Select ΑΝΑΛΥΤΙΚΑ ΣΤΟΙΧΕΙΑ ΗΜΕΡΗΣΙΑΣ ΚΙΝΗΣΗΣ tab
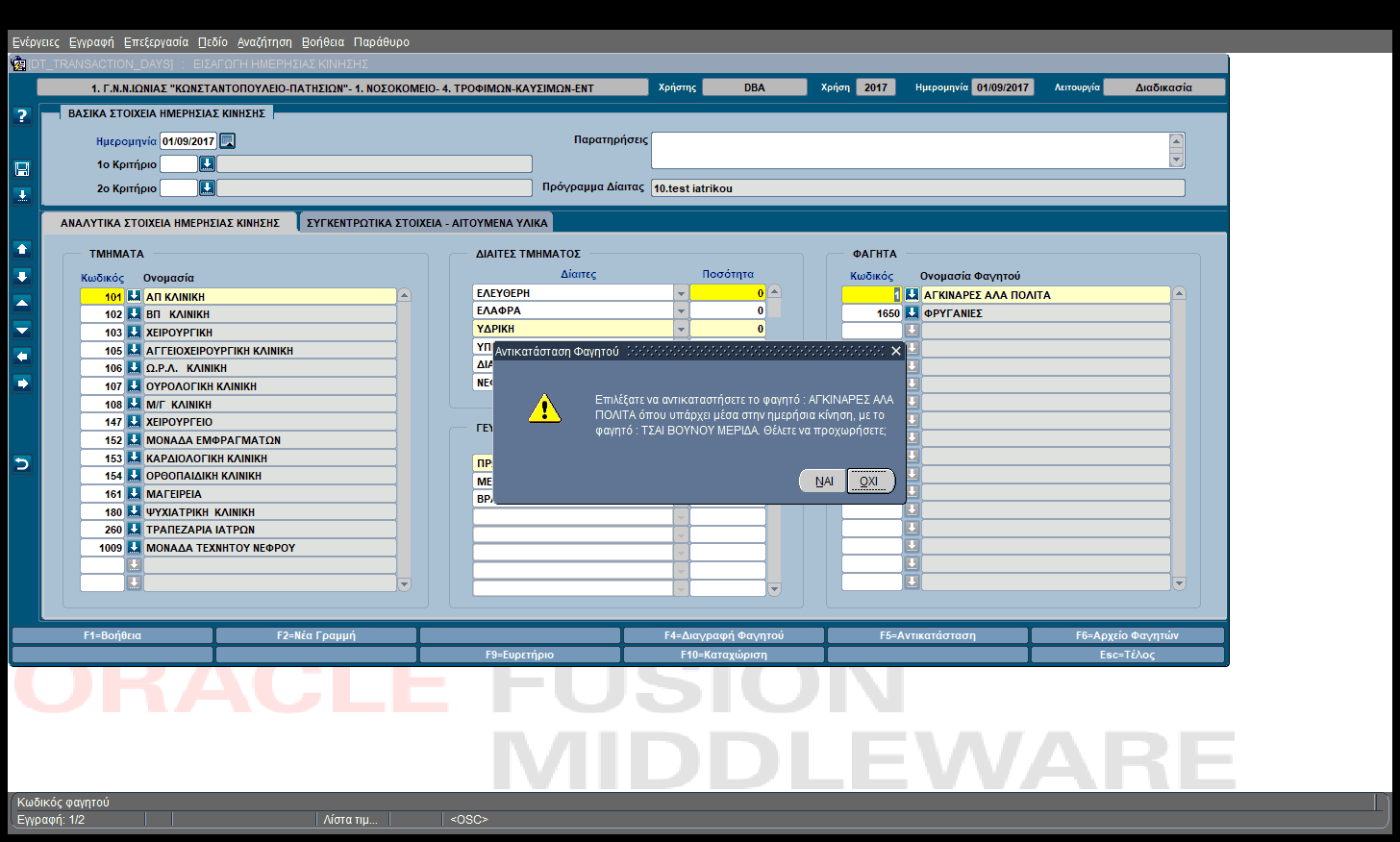This screenshot has height=842, width=1400. 170,222
